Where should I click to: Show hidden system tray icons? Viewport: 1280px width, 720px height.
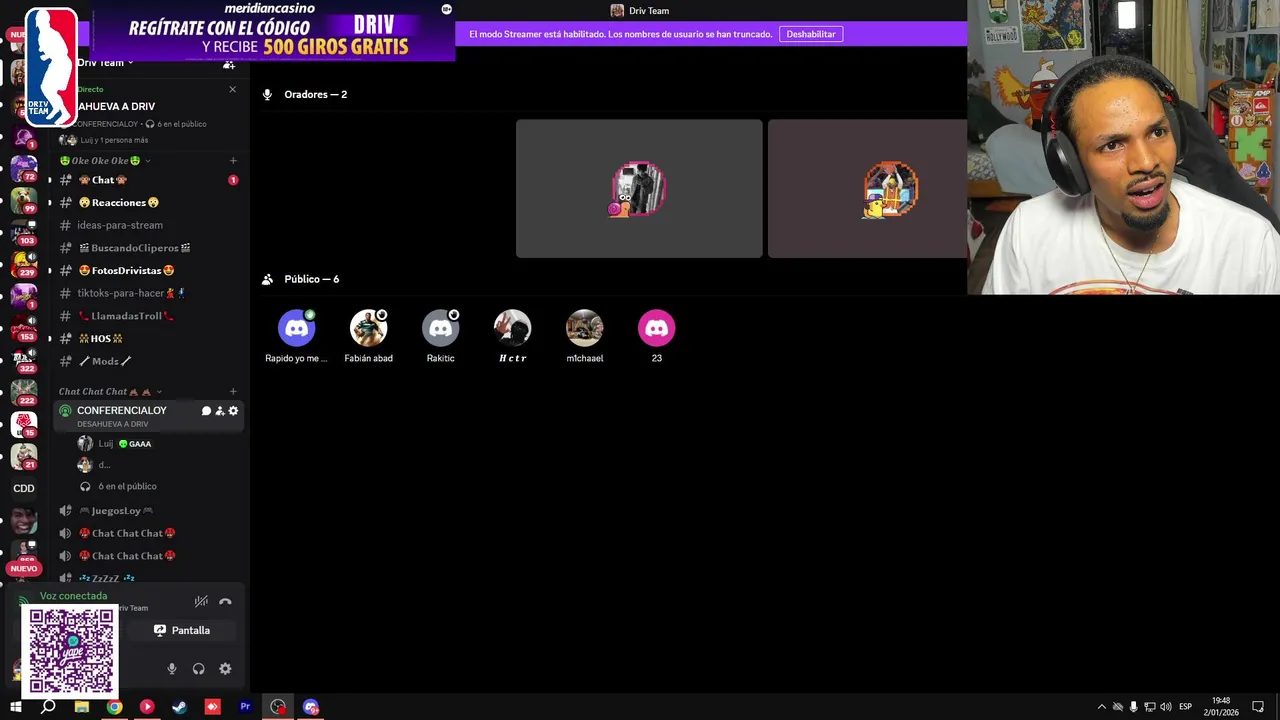click(1102, 707)
